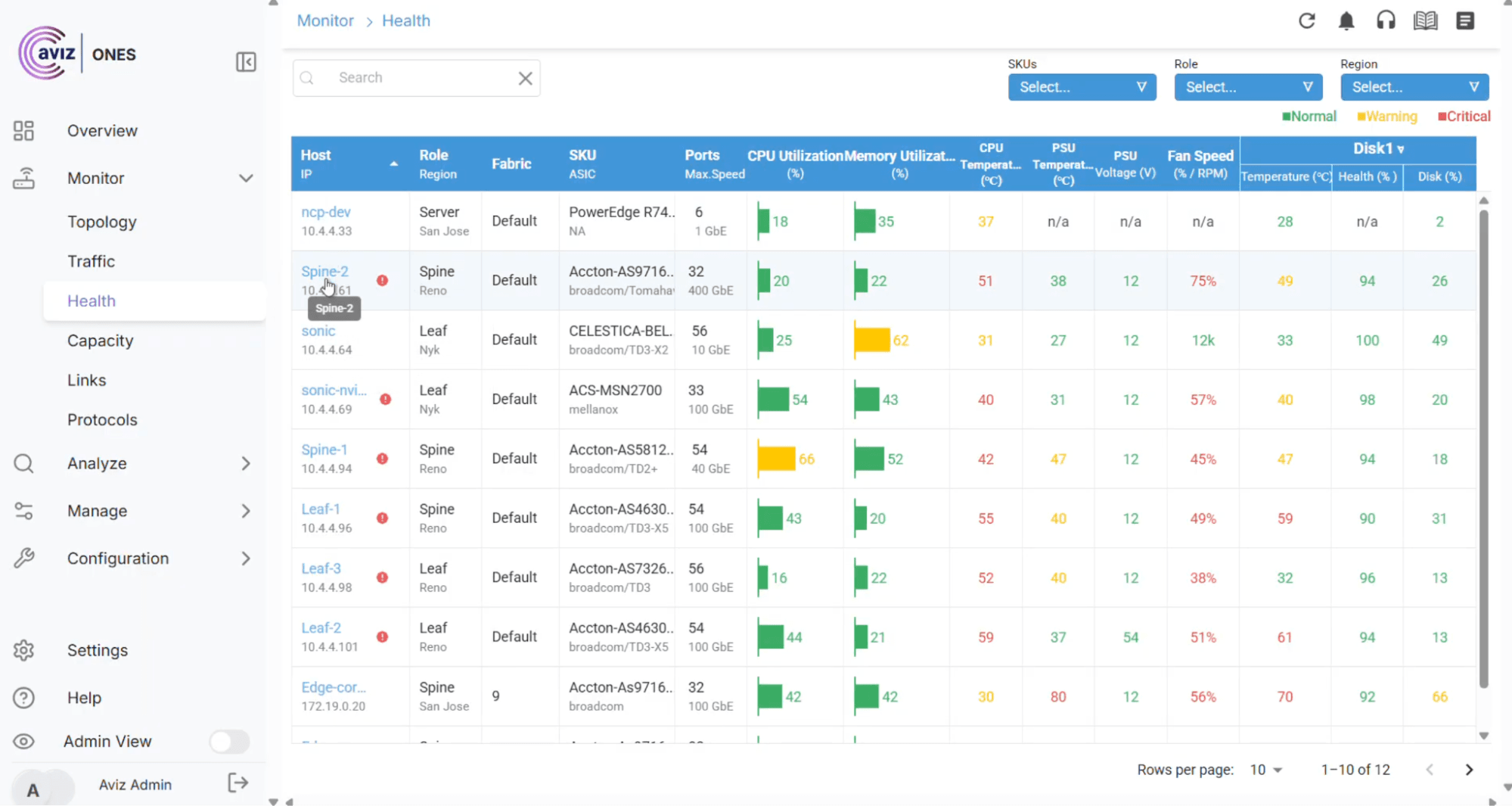Go to the next page of hosts
Screen dimensions: 1512x806
[x=1469, y=769]
